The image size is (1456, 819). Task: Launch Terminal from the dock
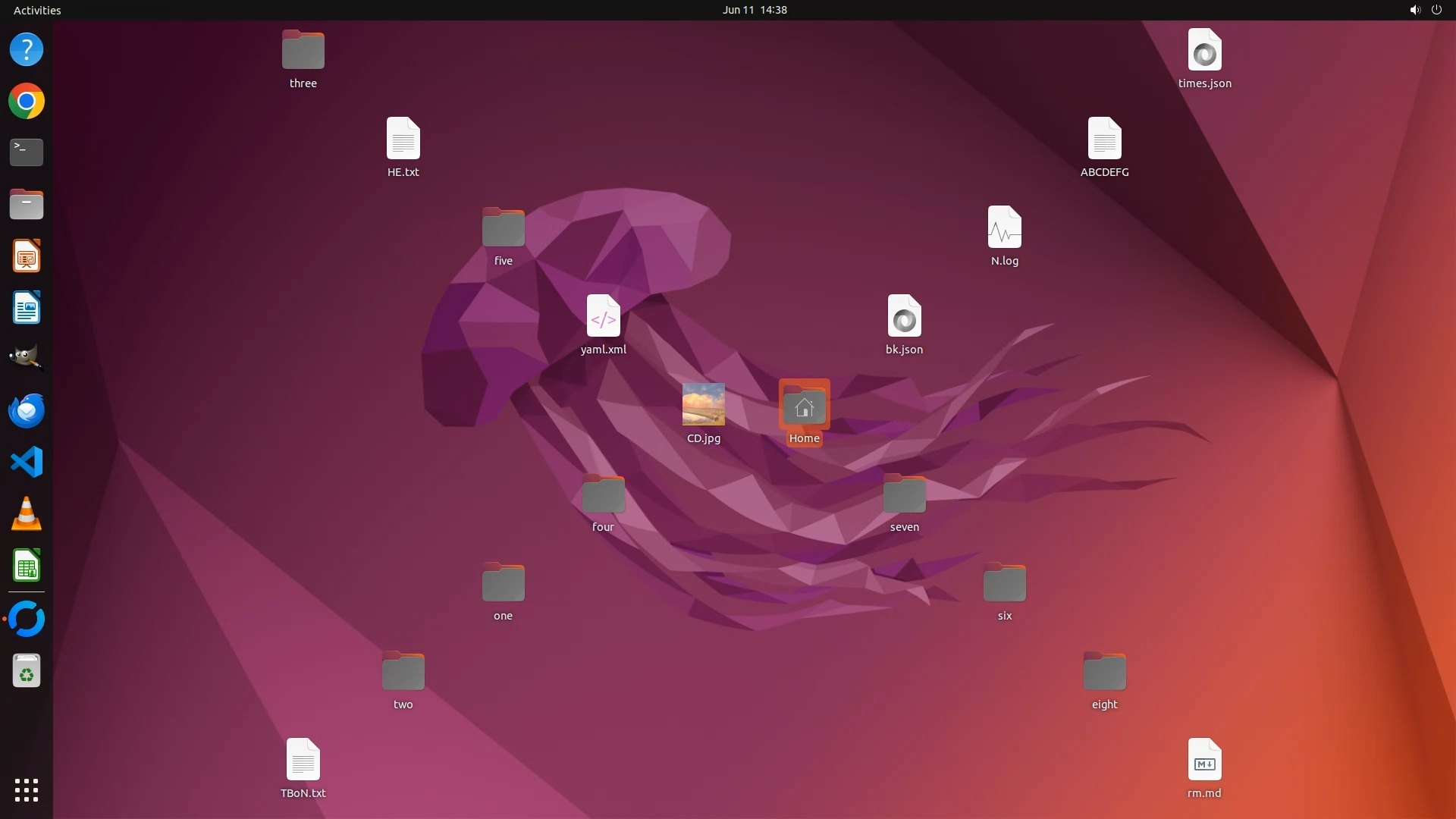tap(27, 152)
